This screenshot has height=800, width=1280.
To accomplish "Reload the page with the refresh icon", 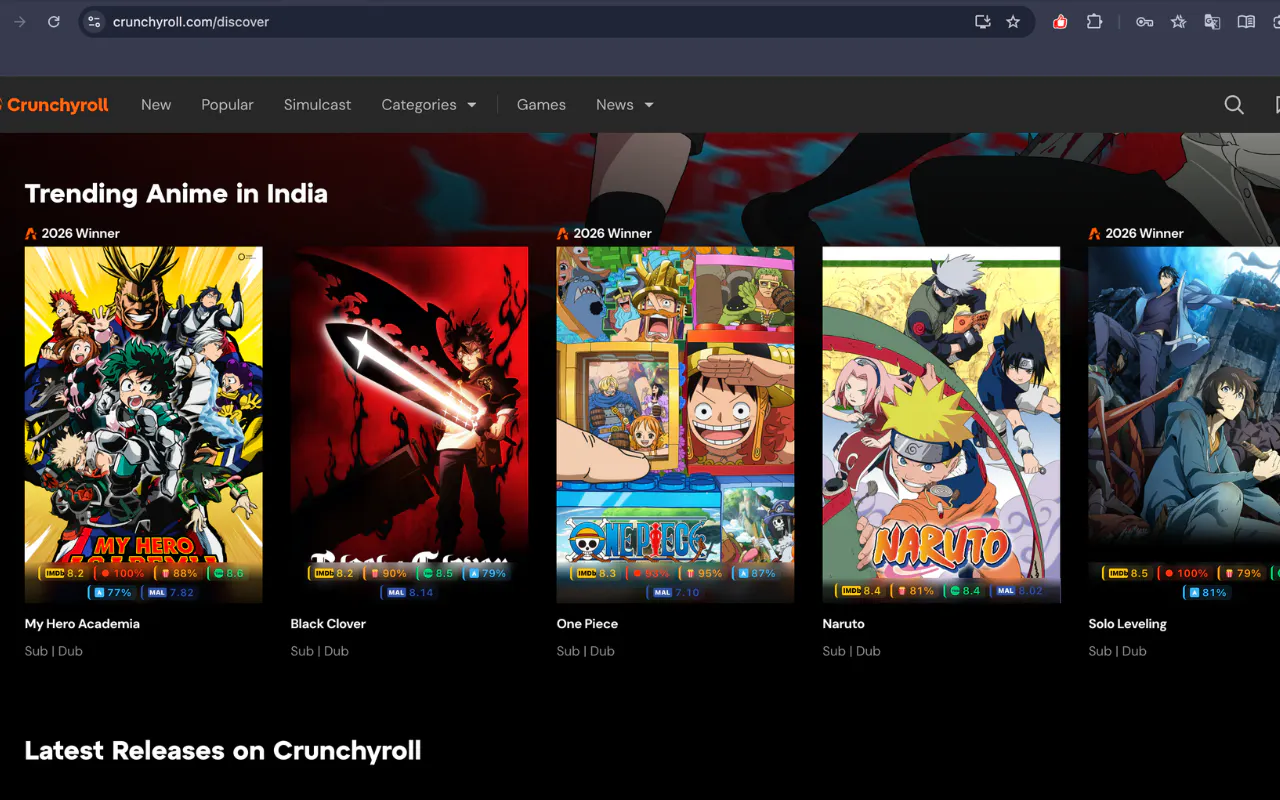I will pyautogui.click(x=54, y=22).
